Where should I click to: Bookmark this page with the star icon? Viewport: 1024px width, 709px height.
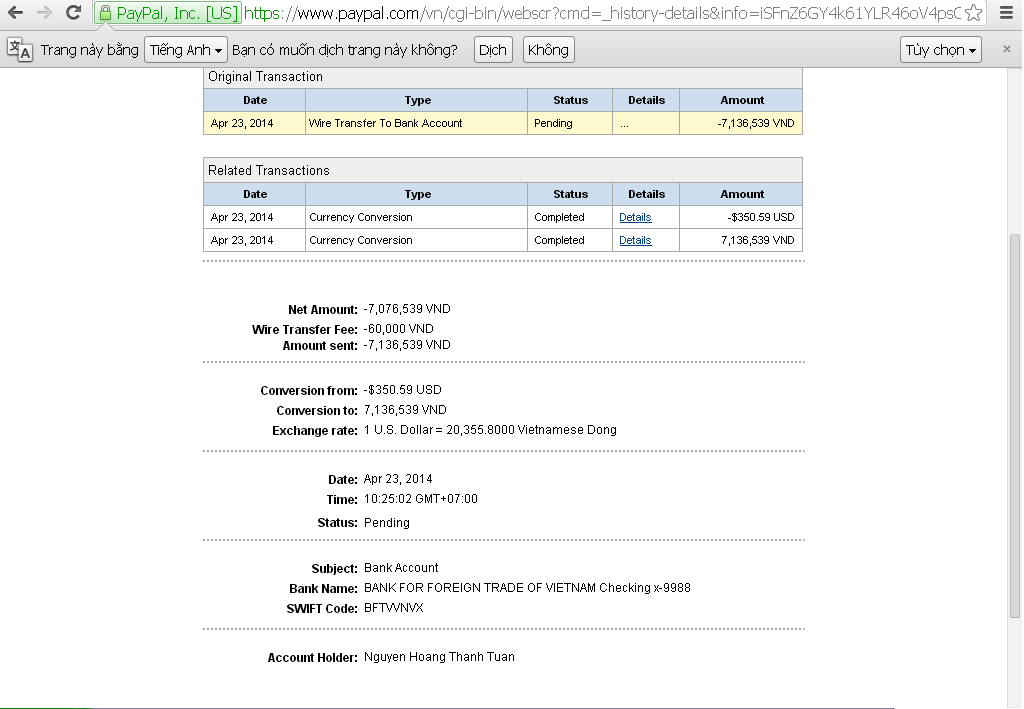[x=973, y=13]
